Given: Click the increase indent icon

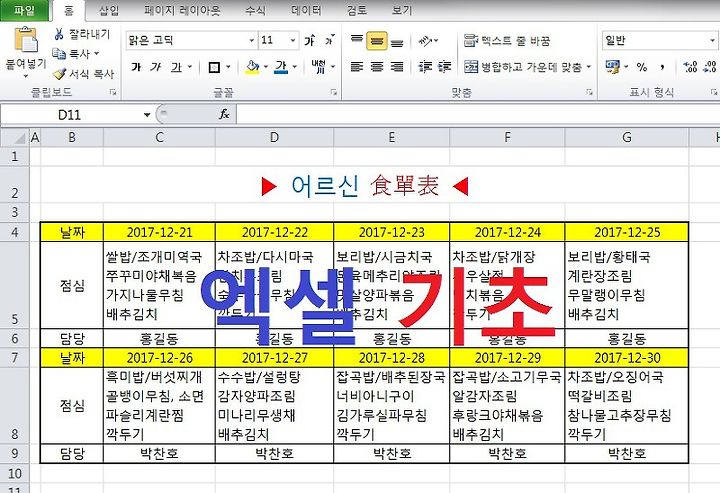Looking at the screenshot, I should point(444,67).
